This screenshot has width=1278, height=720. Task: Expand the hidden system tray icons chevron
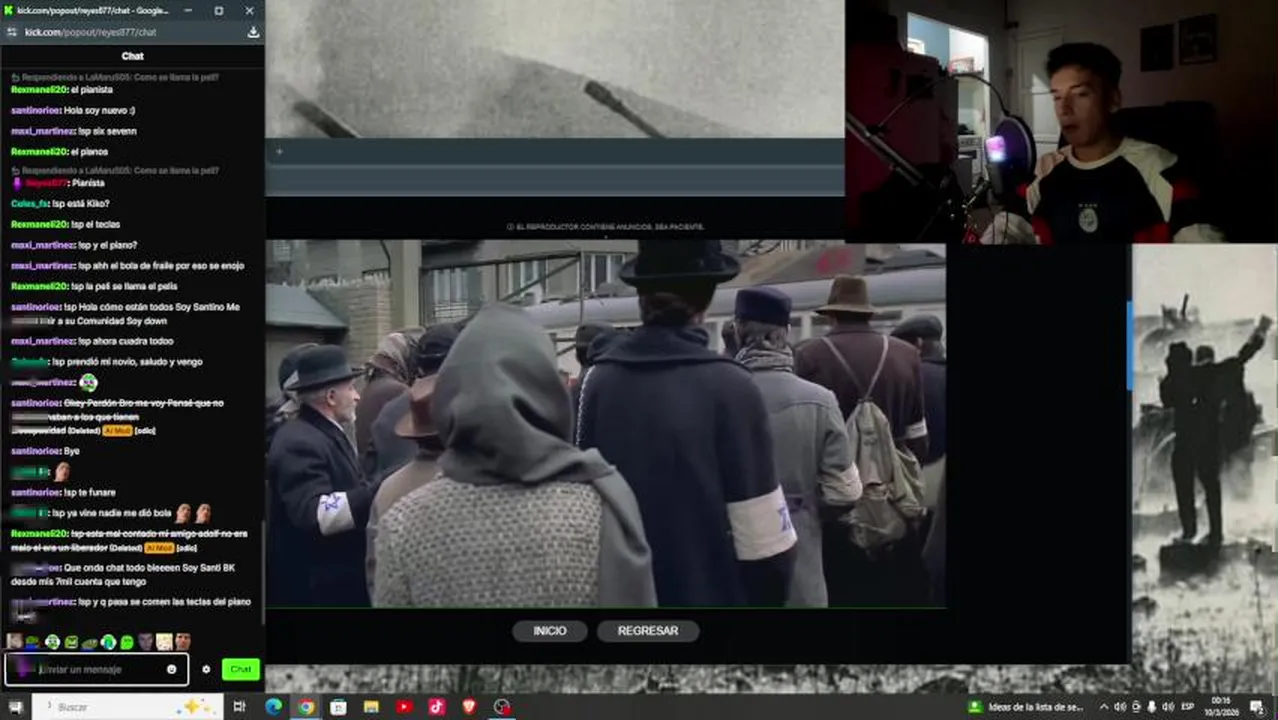tap(1103, 707)
